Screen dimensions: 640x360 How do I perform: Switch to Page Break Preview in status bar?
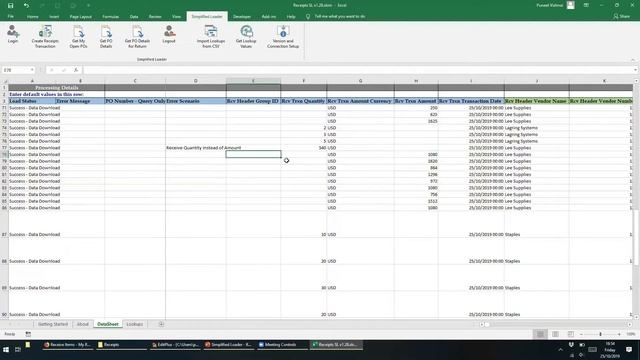click(x=571, y=334)
